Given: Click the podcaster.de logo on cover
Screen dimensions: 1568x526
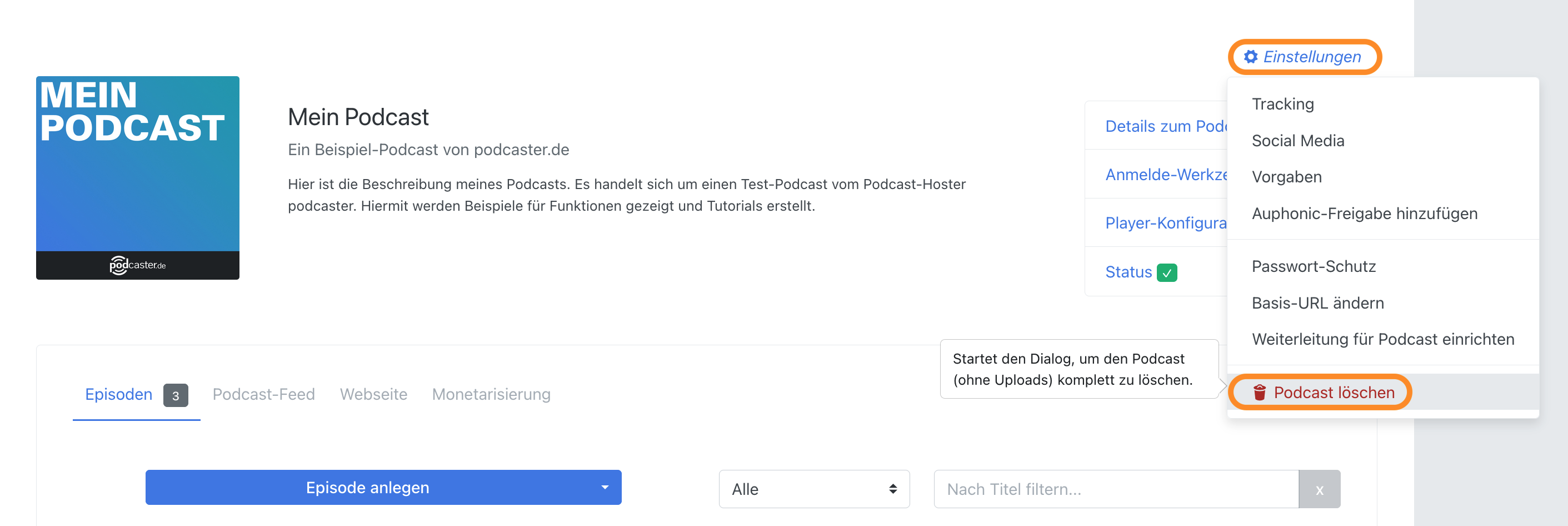Looking at the screenshot, I should 138,265.
